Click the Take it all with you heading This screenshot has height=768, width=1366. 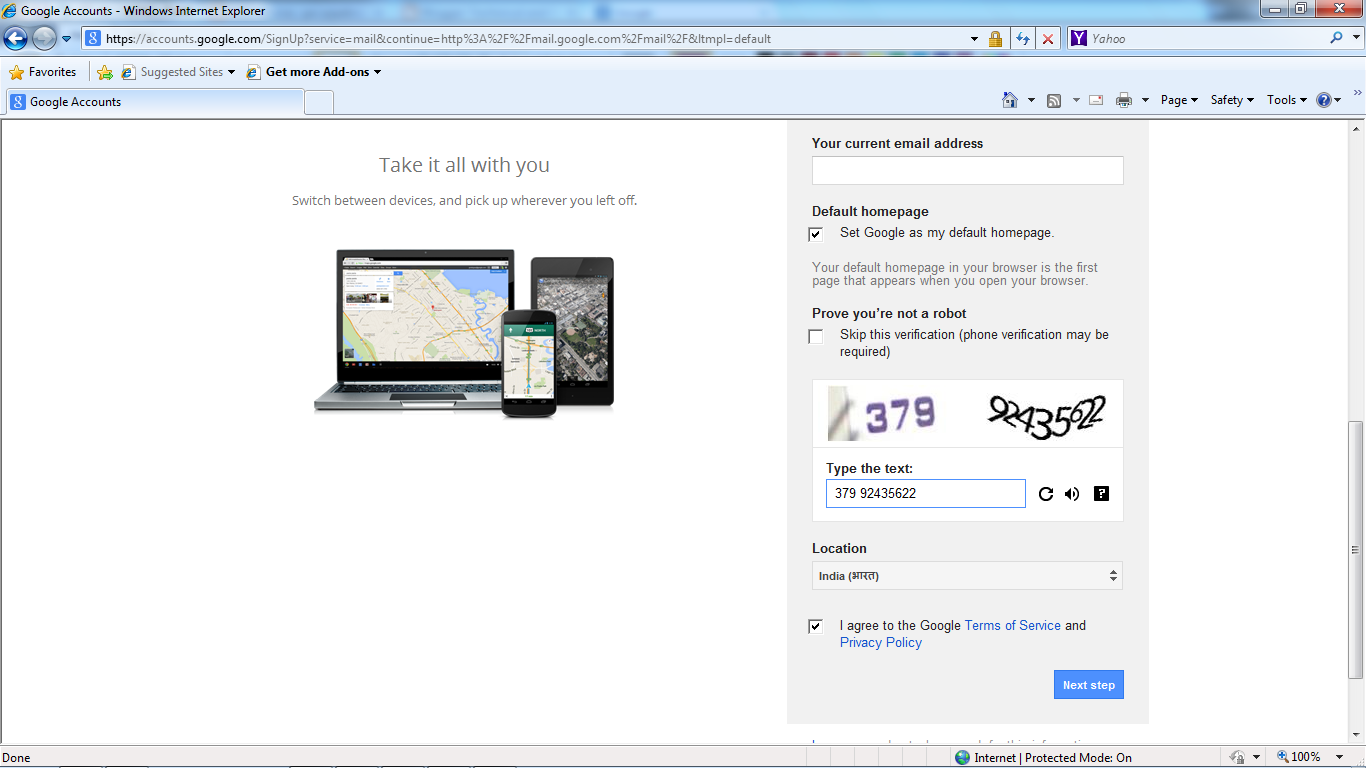coord(464,165)
